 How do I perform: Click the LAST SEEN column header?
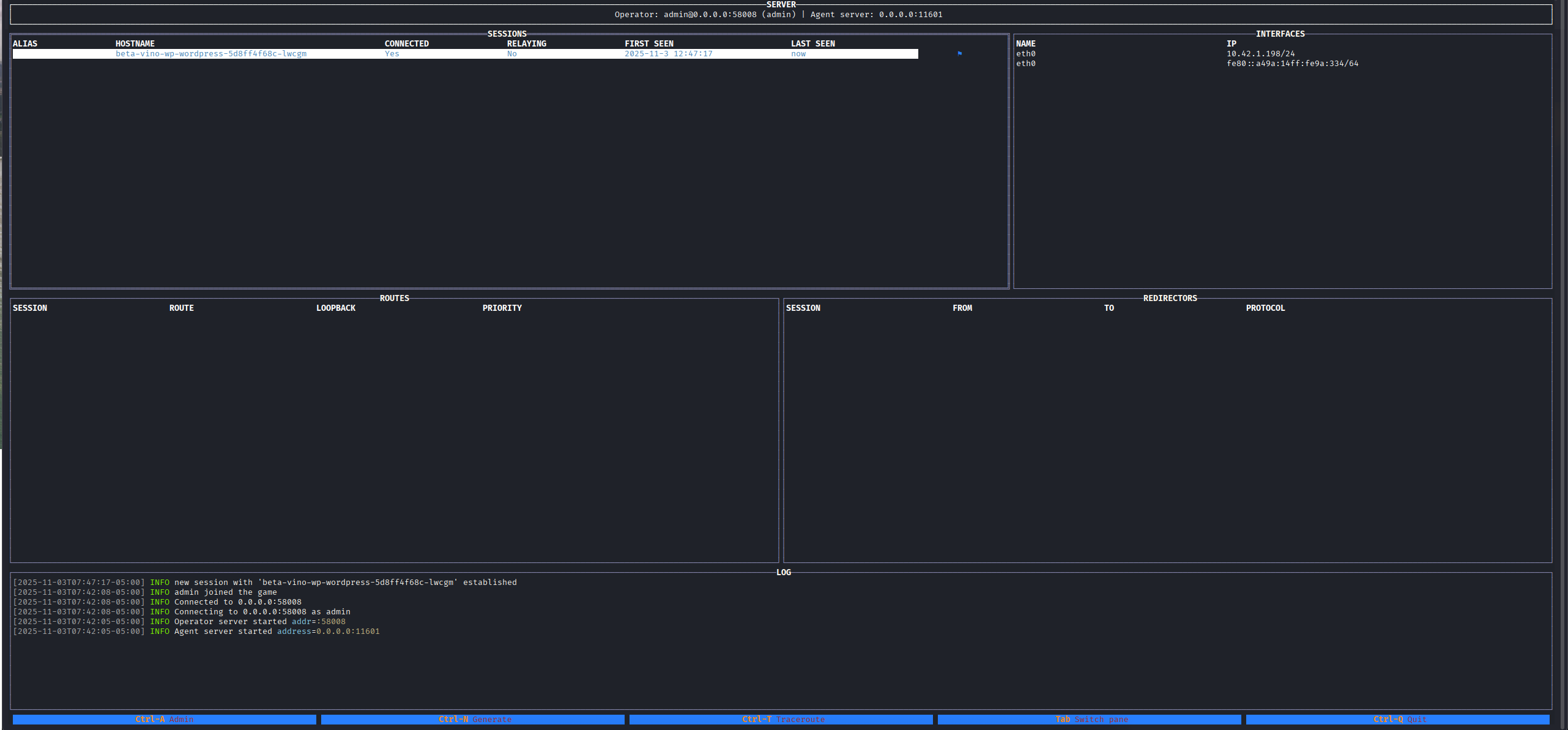click(x=813, y=43)
